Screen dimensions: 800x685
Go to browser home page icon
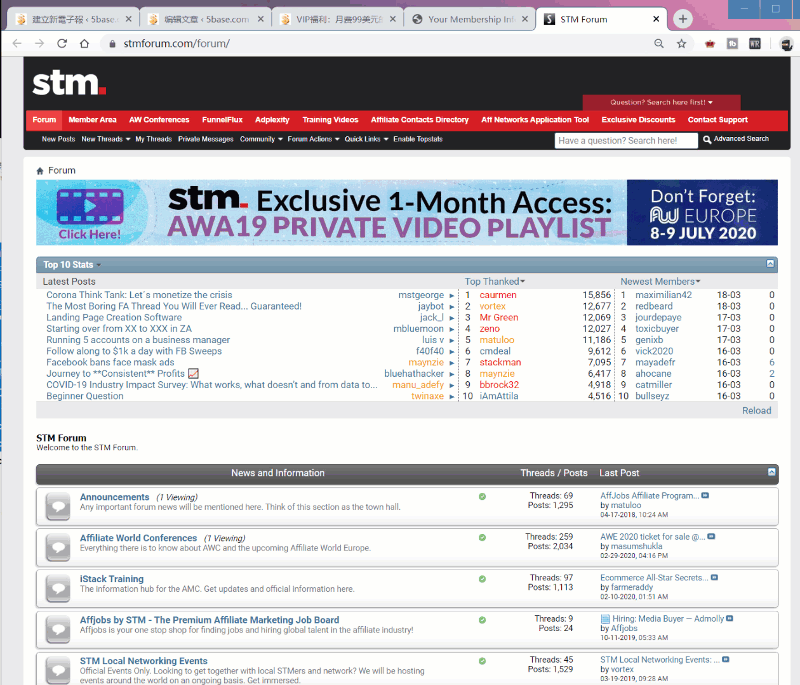84,43
